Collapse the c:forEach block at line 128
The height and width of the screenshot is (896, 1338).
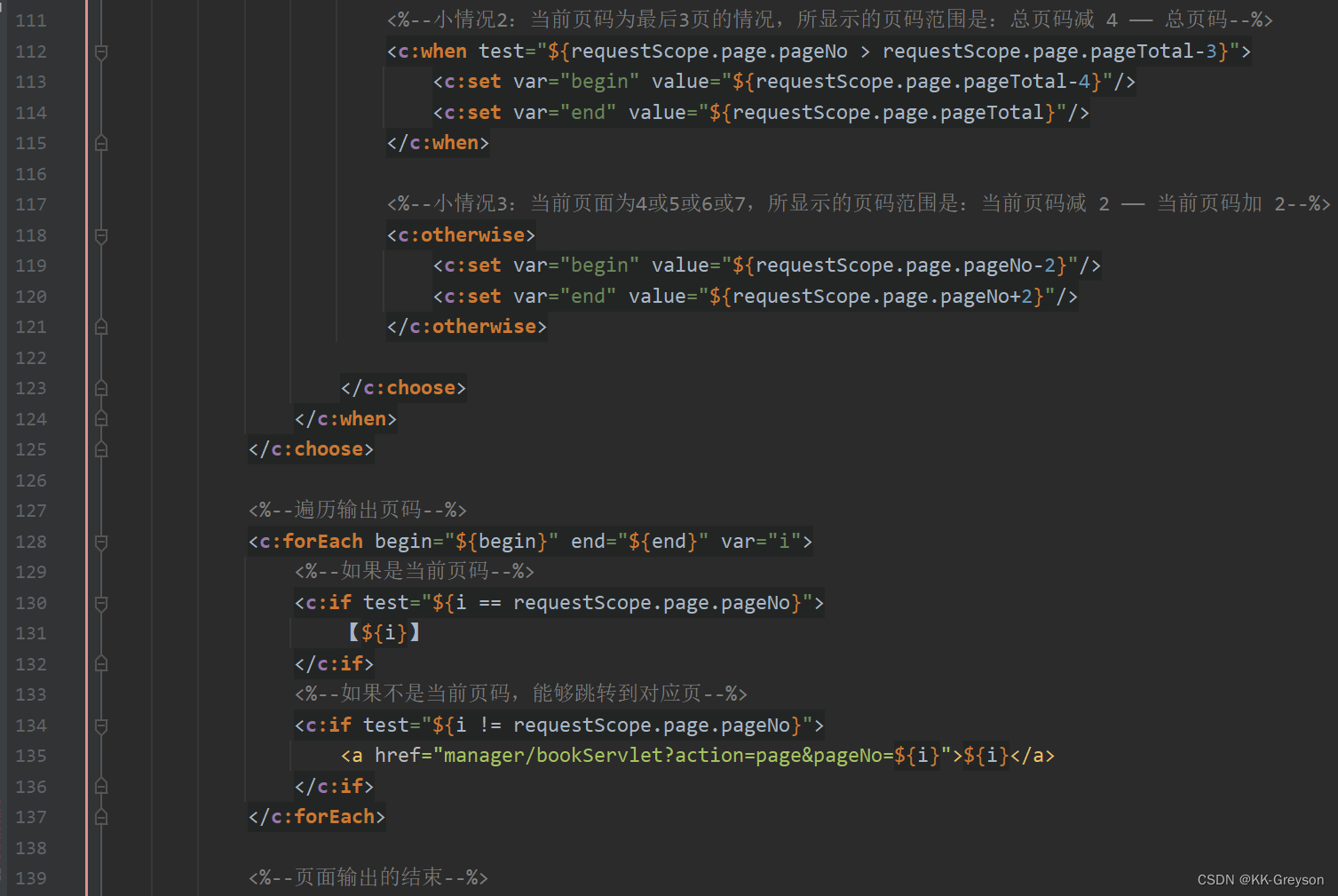[x=101, y=542]
